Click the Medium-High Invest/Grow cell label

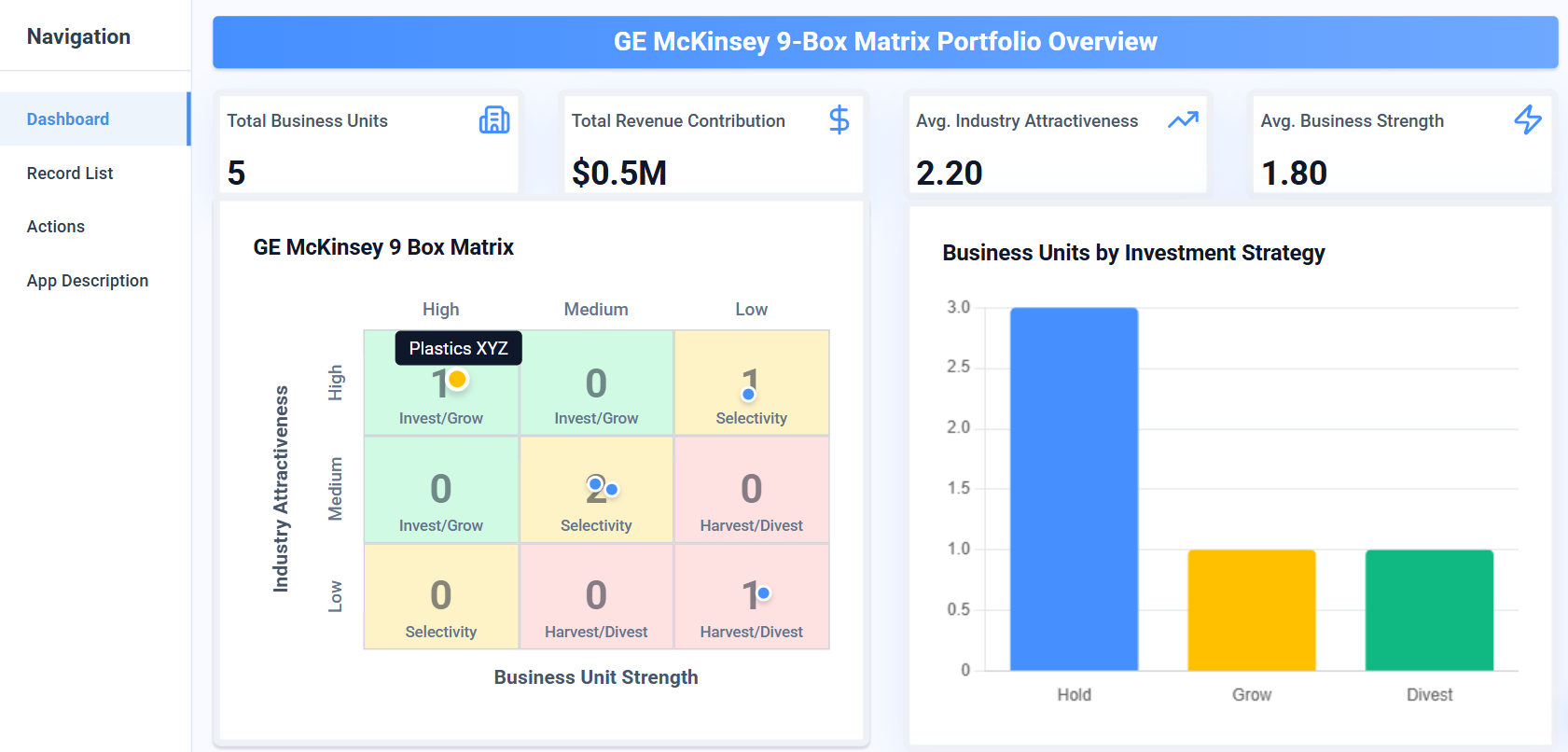coord(441,525)
